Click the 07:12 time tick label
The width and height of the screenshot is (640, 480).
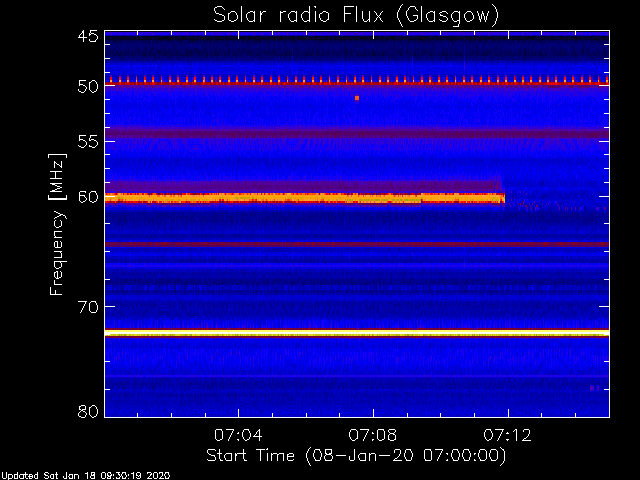click(x=507, y=436)
